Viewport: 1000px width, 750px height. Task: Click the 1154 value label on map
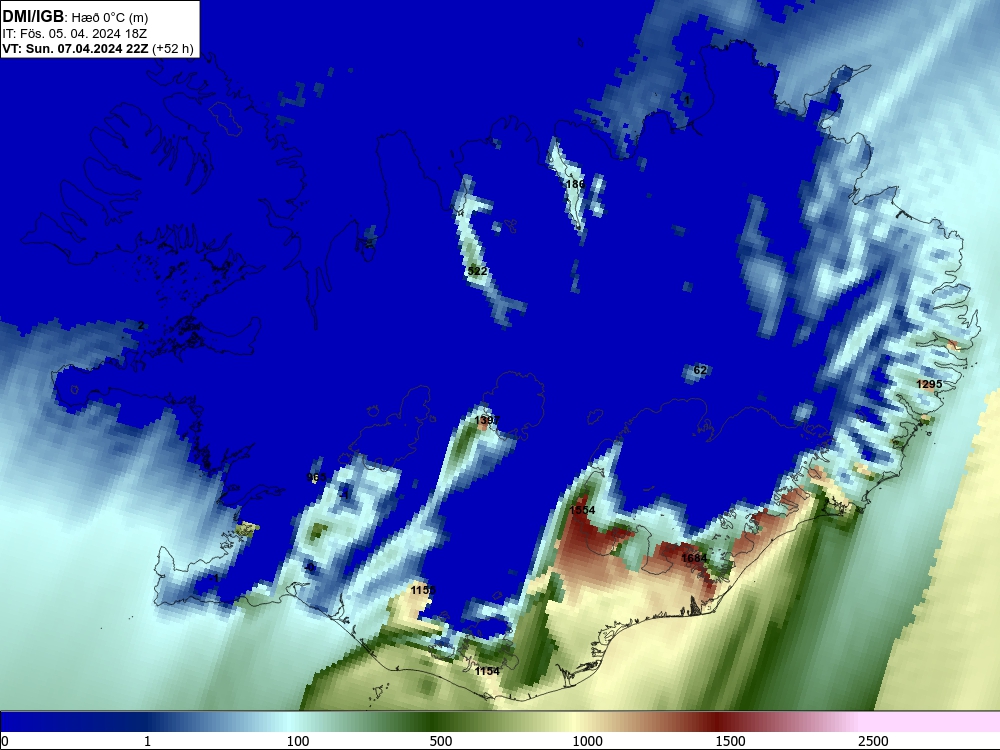pos(487,671)
